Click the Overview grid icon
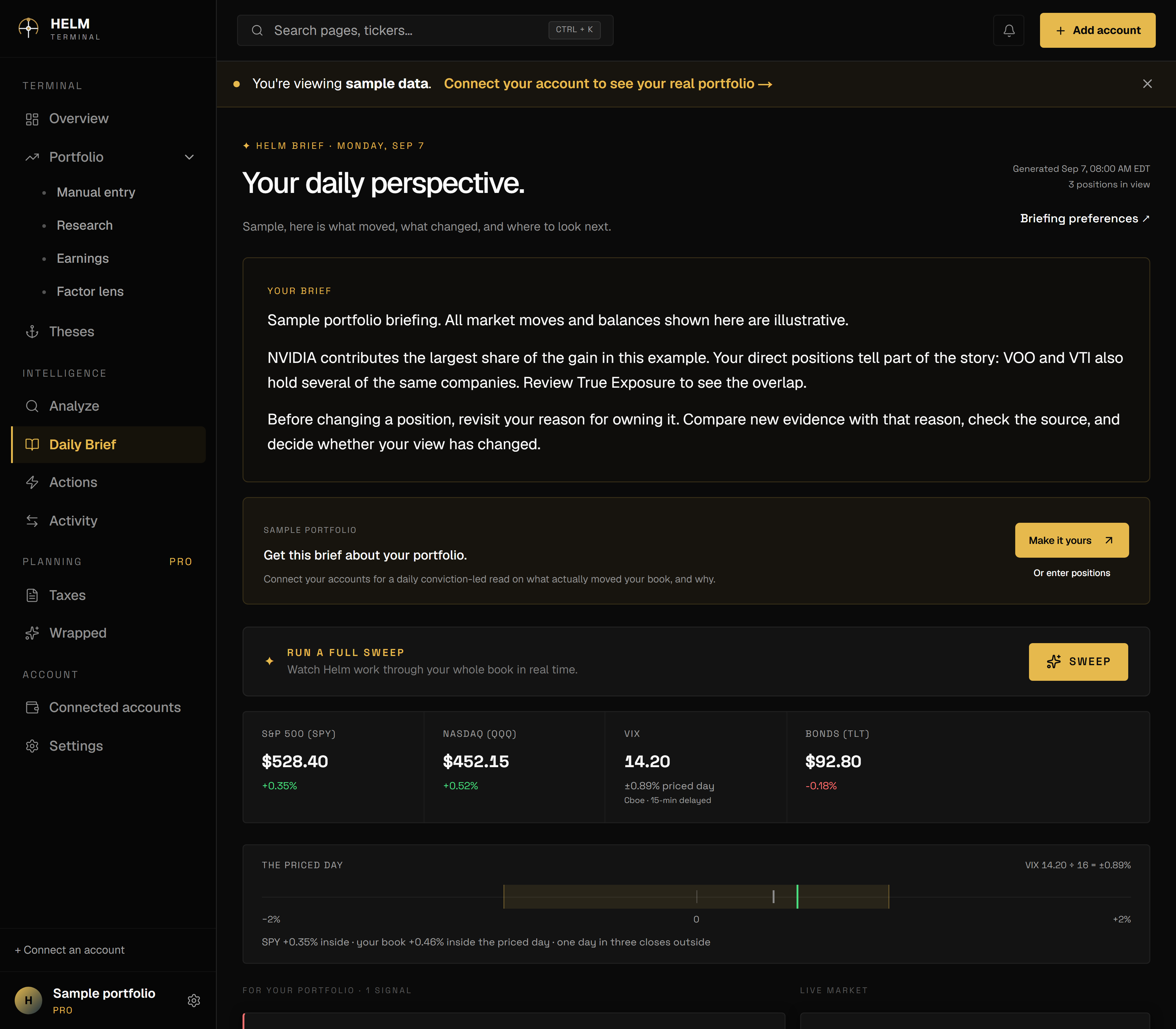The height and width of the screenshot is (1029, 1176). [x=32, y=119]
